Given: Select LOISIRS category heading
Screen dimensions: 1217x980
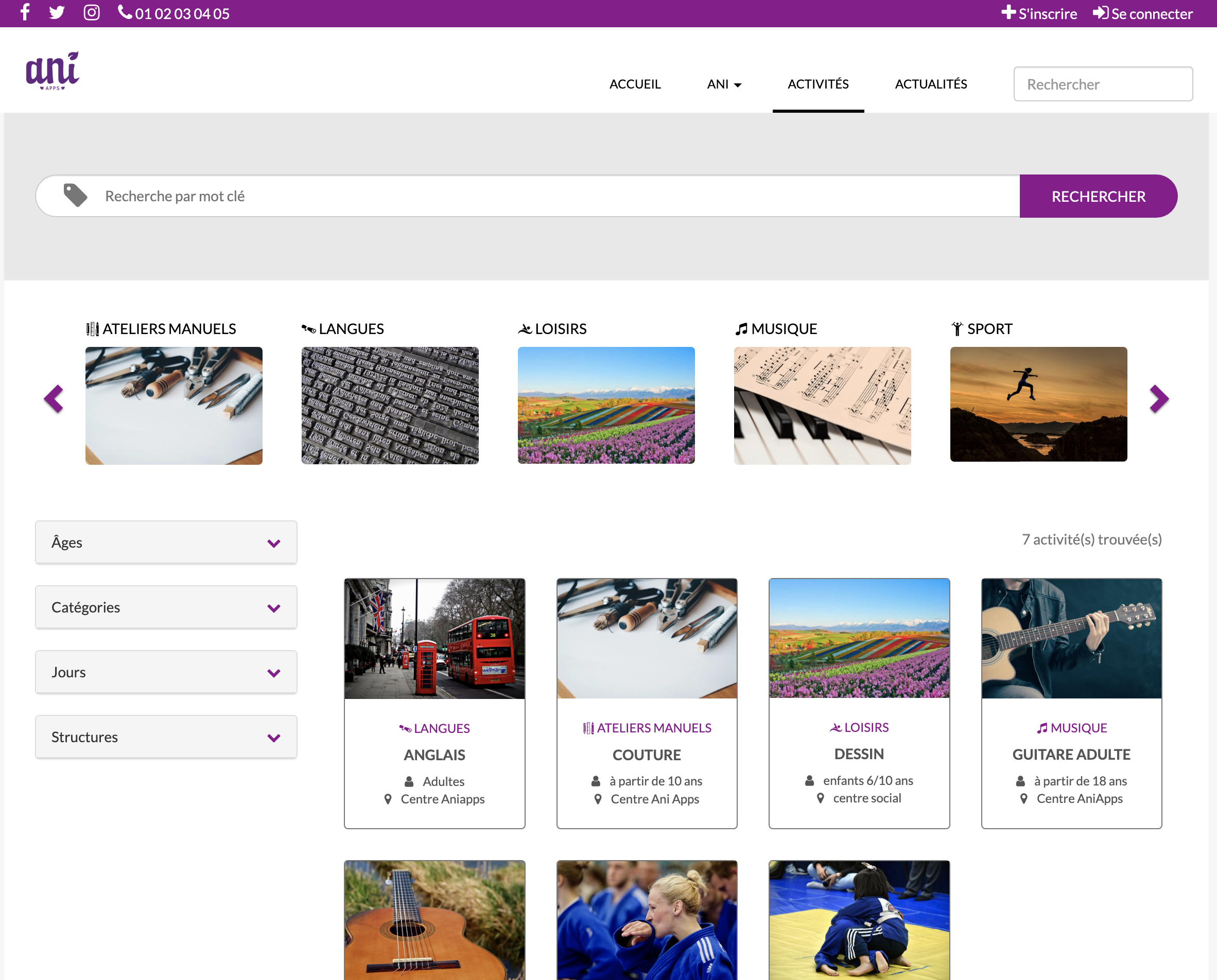Looking at the screenshot, I should [552, 328].
